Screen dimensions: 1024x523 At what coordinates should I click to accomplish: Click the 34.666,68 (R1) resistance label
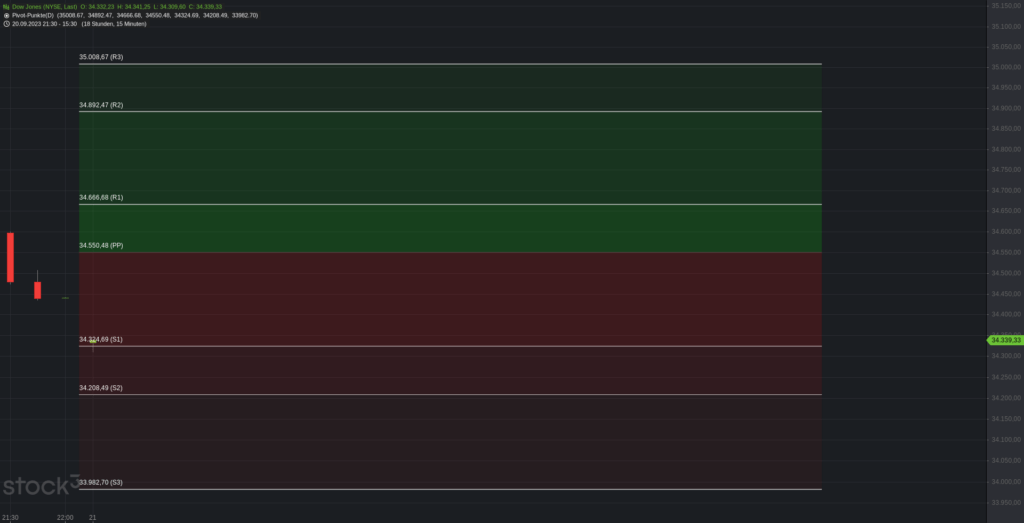pyautogui.click(x=101, y=197)
